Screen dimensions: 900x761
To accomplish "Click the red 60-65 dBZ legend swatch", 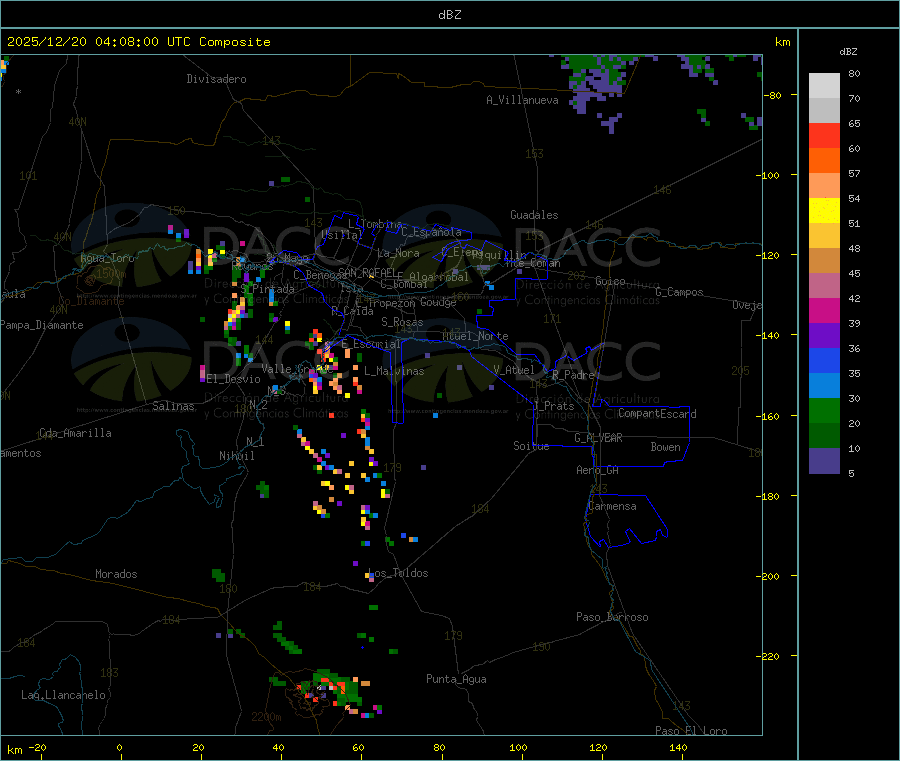I will [824, 135].
